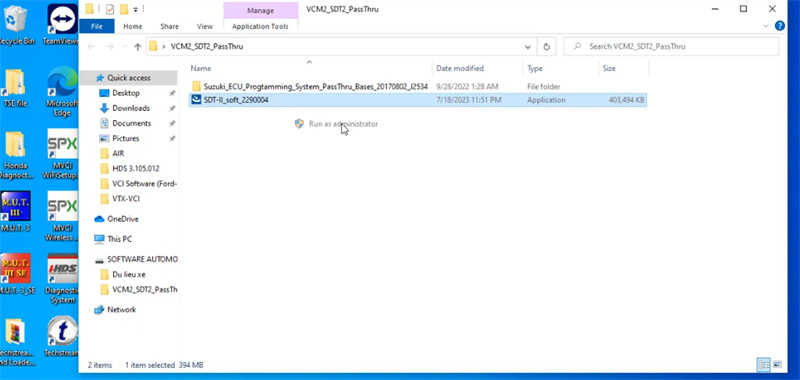800x380 pixels.
Task: Click the 403,494 KB size value
Action: (626, 100)
